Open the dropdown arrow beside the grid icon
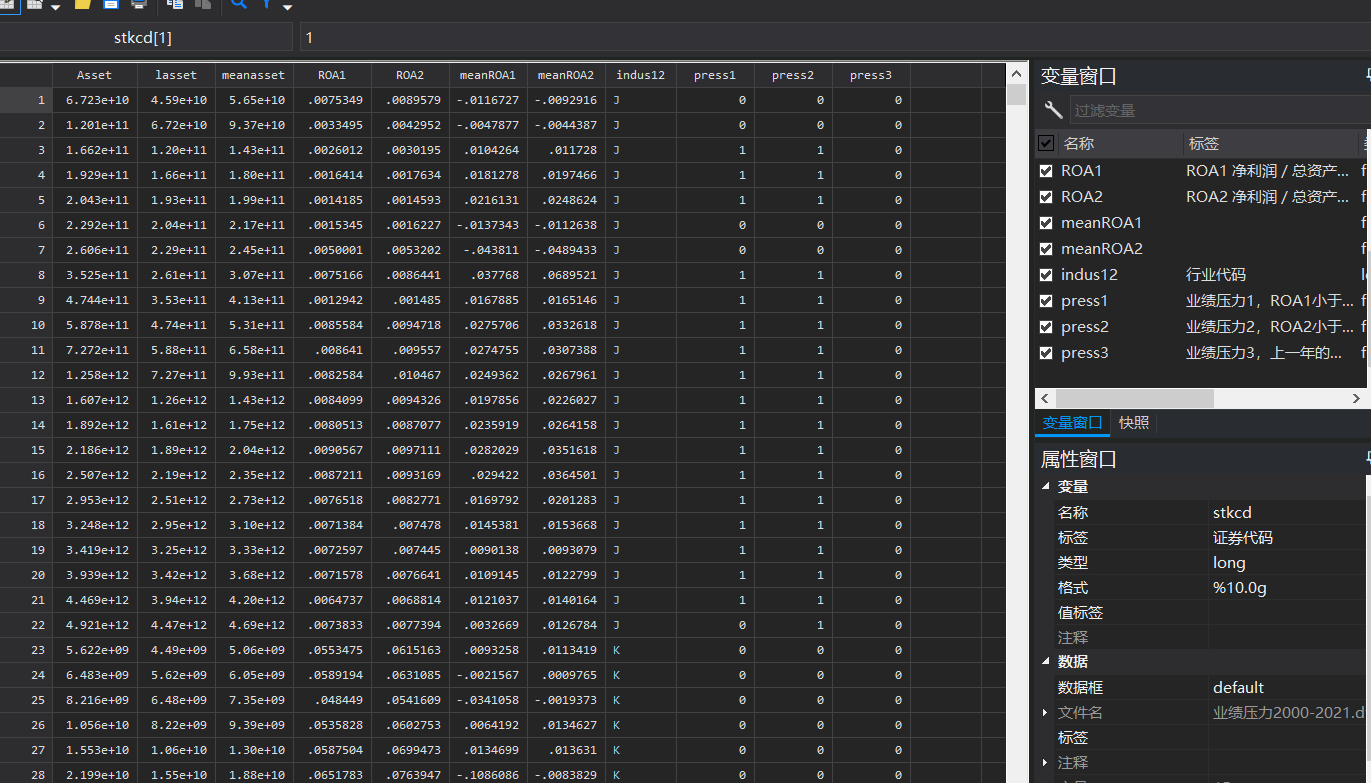 click(x=55, y=7)
